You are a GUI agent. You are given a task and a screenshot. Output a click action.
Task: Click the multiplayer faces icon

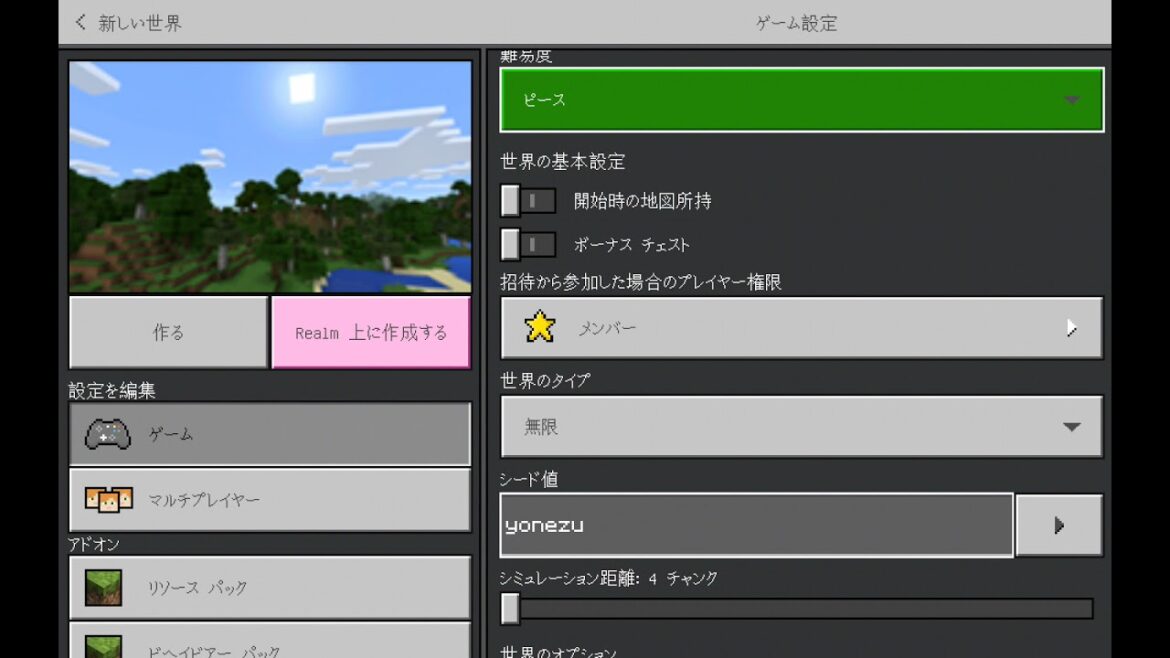click(108, 499)
